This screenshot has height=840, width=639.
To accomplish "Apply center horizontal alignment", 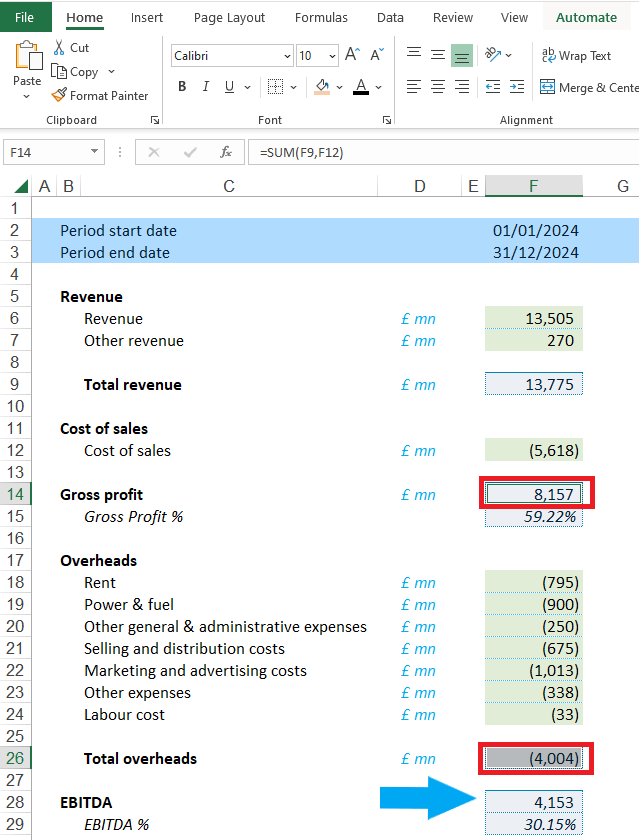I will click(x=437, y=87).
